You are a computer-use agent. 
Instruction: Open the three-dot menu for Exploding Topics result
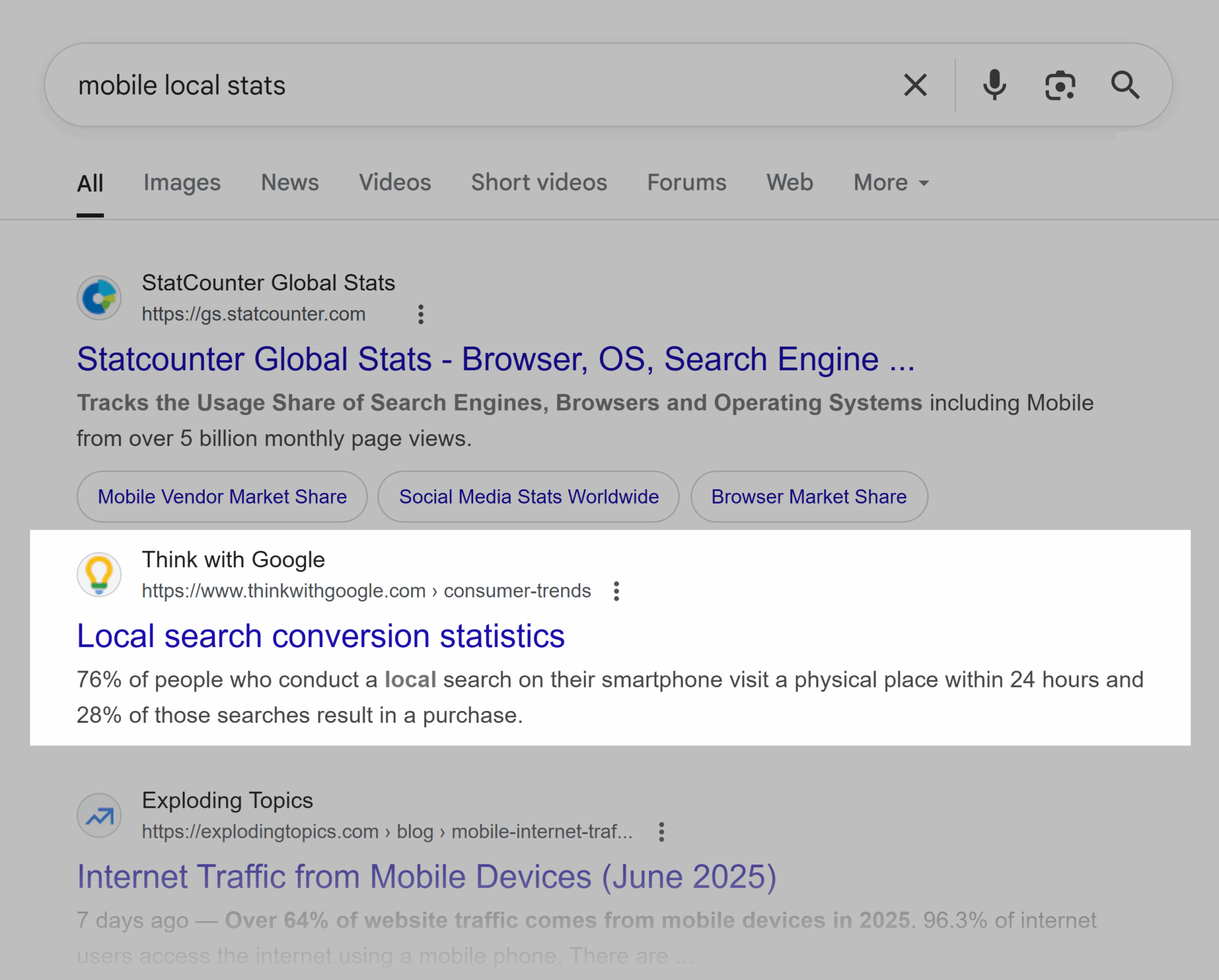tap(661, 831)
